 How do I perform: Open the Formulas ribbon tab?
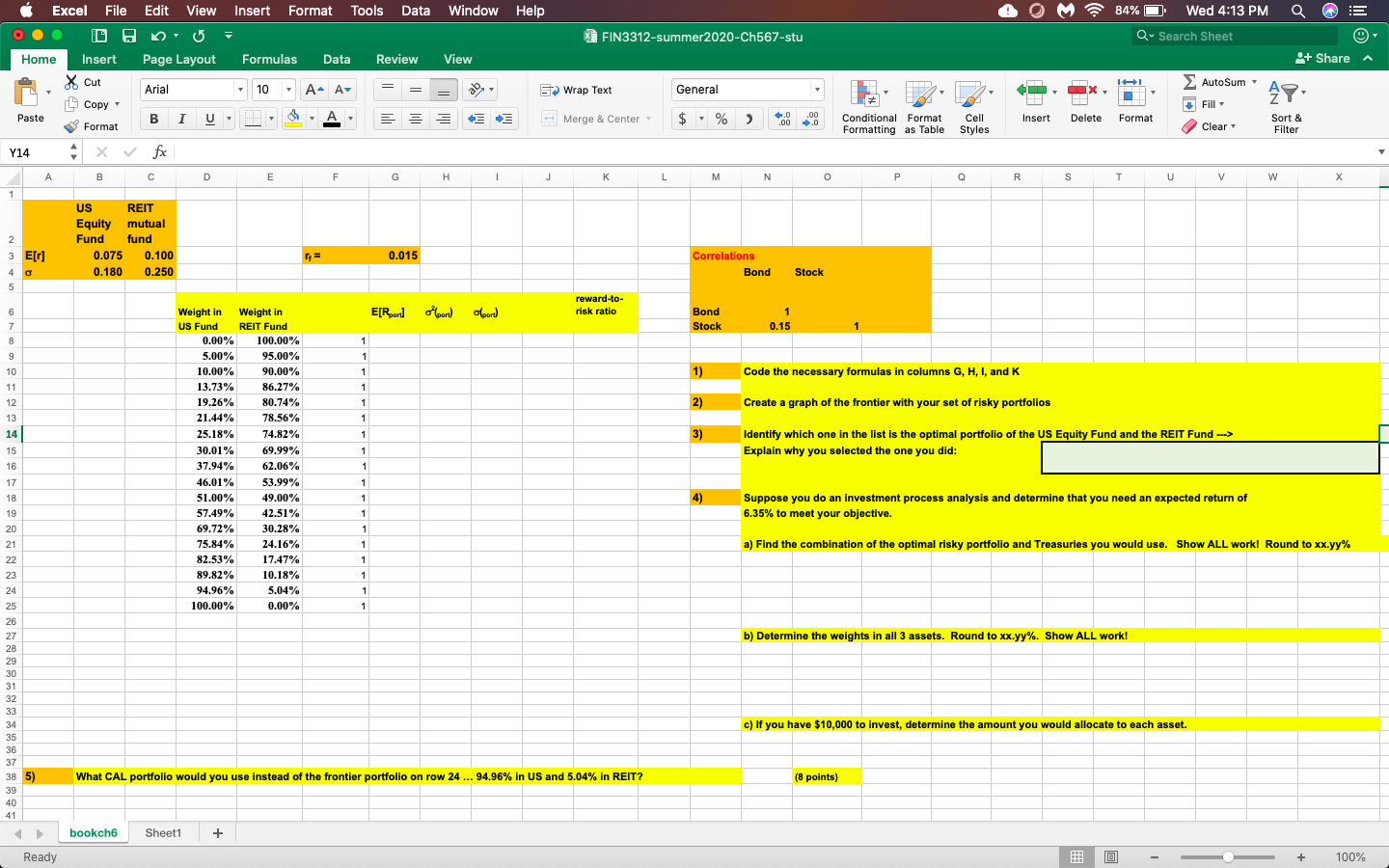pyautogui.click(x=269, y=59)
